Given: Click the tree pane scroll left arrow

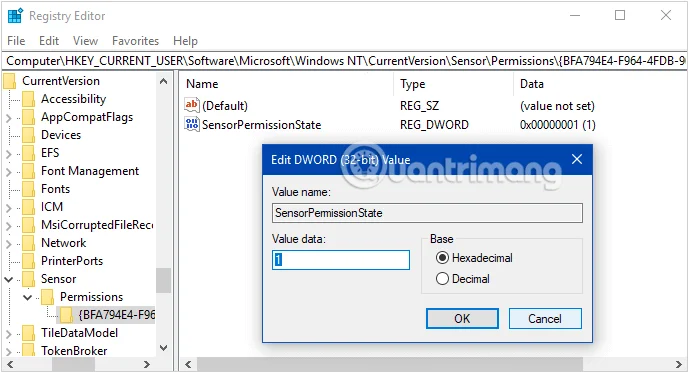Looking at the screenshot, I should click(10, 365).
